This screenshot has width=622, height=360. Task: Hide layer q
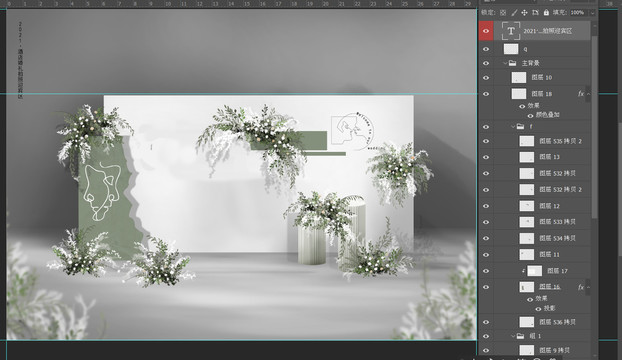pos(486,49)
